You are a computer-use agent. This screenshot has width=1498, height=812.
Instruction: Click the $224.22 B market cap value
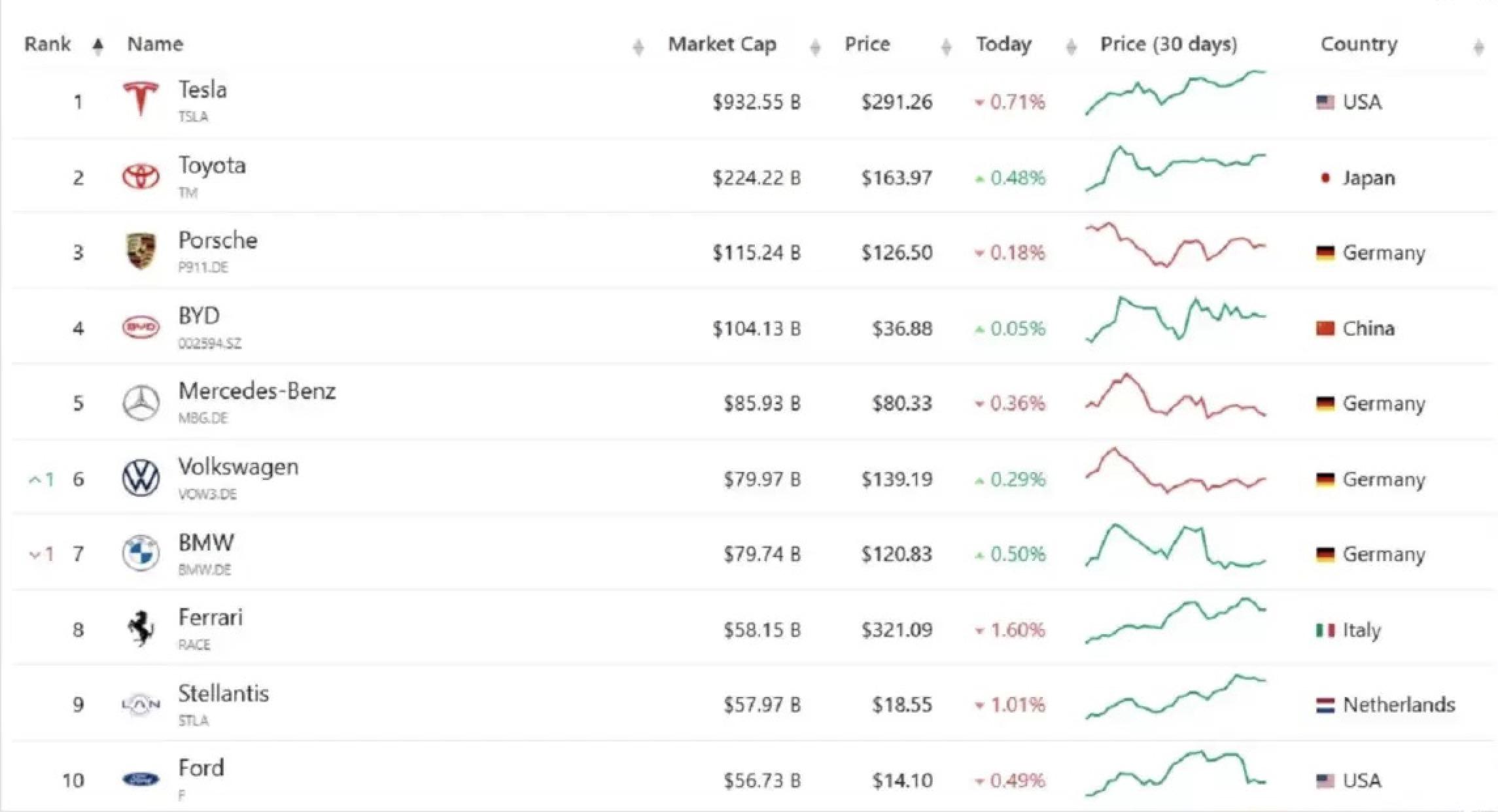point(757,178)
